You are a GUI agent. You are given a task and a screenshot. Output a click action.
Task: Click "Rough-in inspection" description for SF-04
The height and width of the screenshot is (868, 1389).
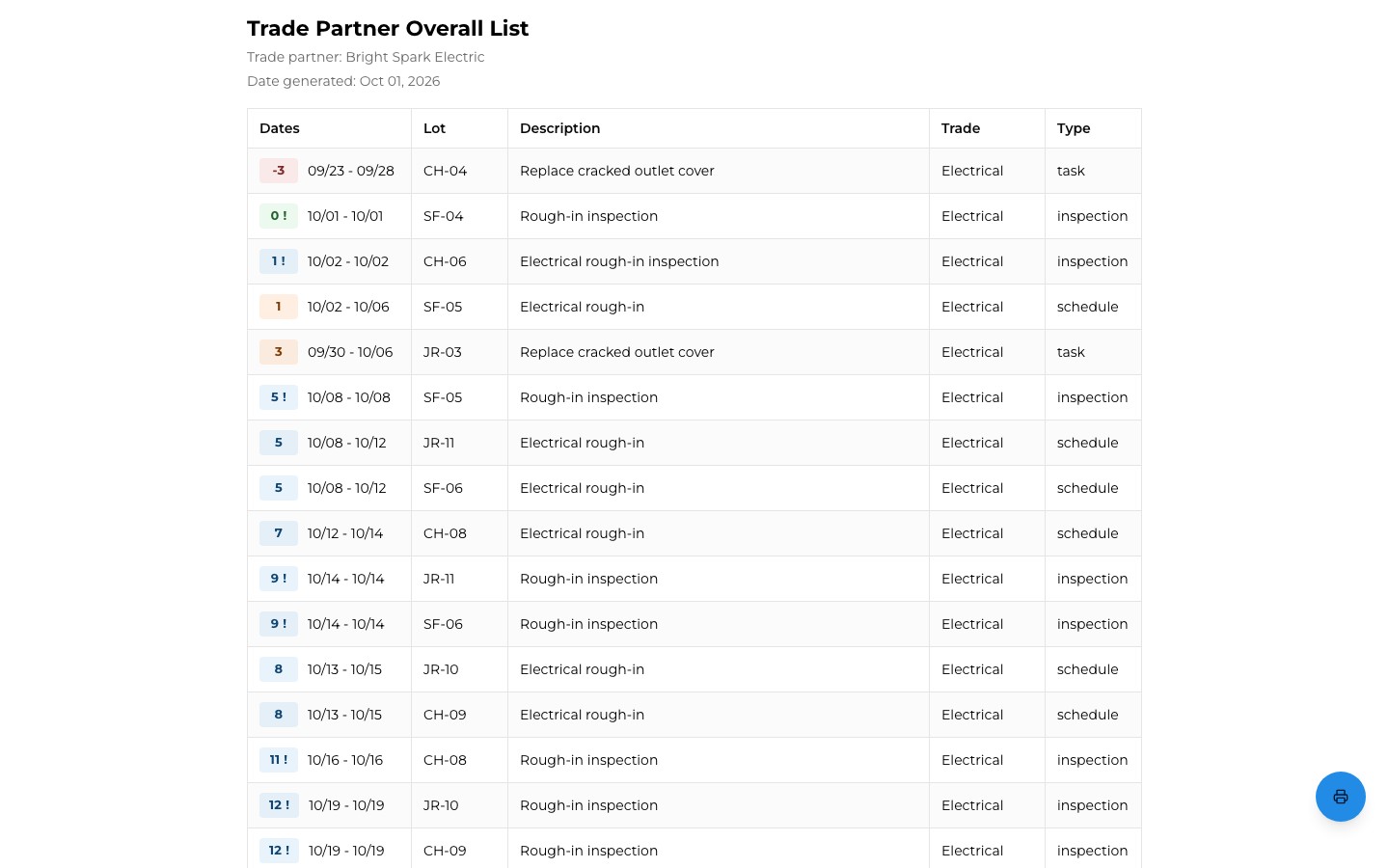click(588, 216)
